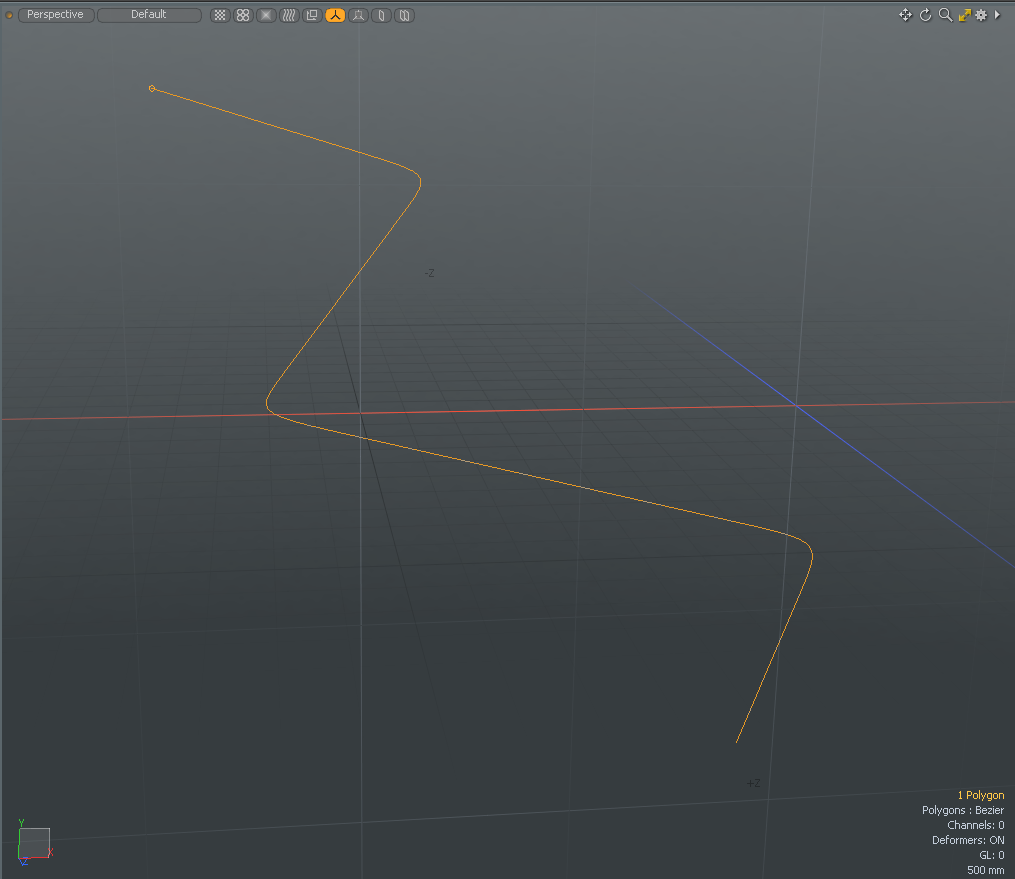Image resolution: width=1015 pixels, height=879 pixels.
Task: Click the circle endpoint of the Bezier curve
Action: pyautogui.click(x=152, y=88)
